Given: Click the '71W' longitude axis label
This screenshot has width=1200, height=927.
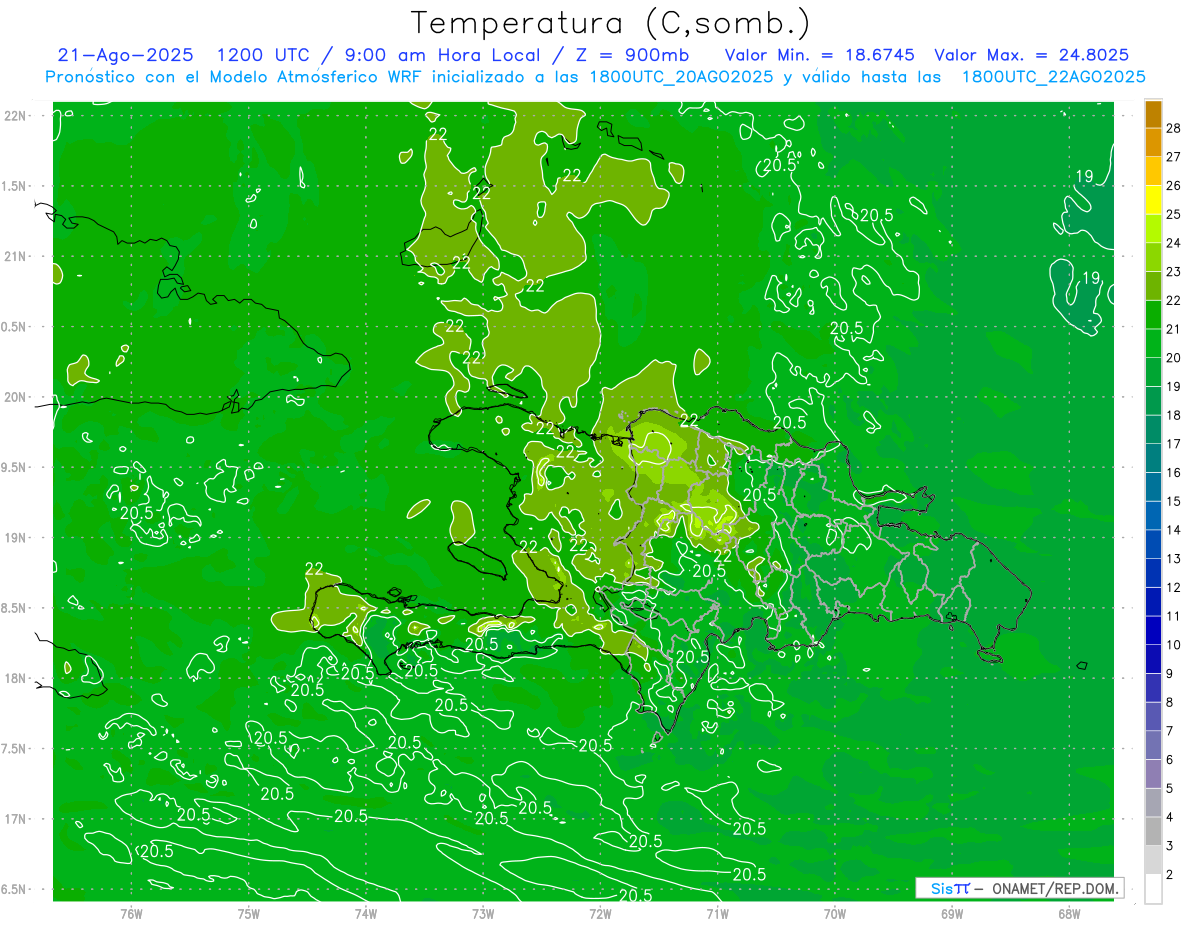Looking at the screenshot, I should 717,914.
